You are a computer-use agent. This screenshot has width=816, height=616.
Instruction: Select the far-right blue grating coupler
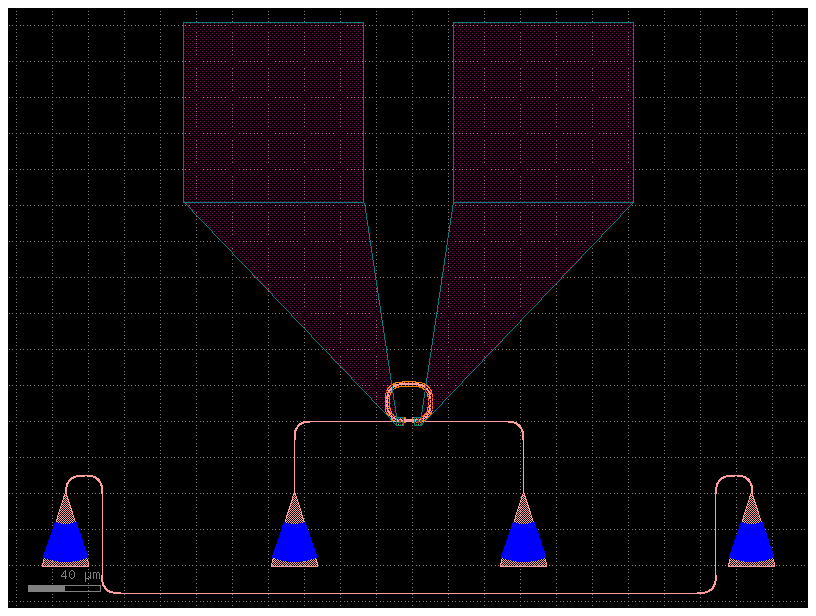(x=751, y=541)
